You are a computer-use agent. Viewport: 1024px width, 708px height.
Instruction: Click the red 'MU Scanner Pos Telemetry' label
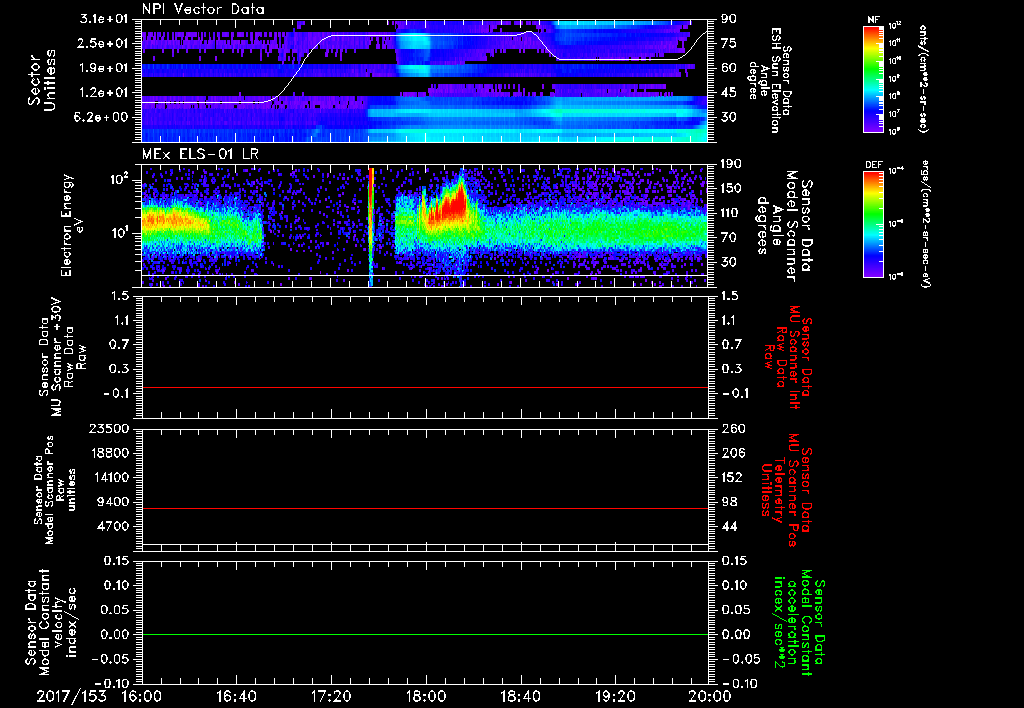[x=787, y=490]
